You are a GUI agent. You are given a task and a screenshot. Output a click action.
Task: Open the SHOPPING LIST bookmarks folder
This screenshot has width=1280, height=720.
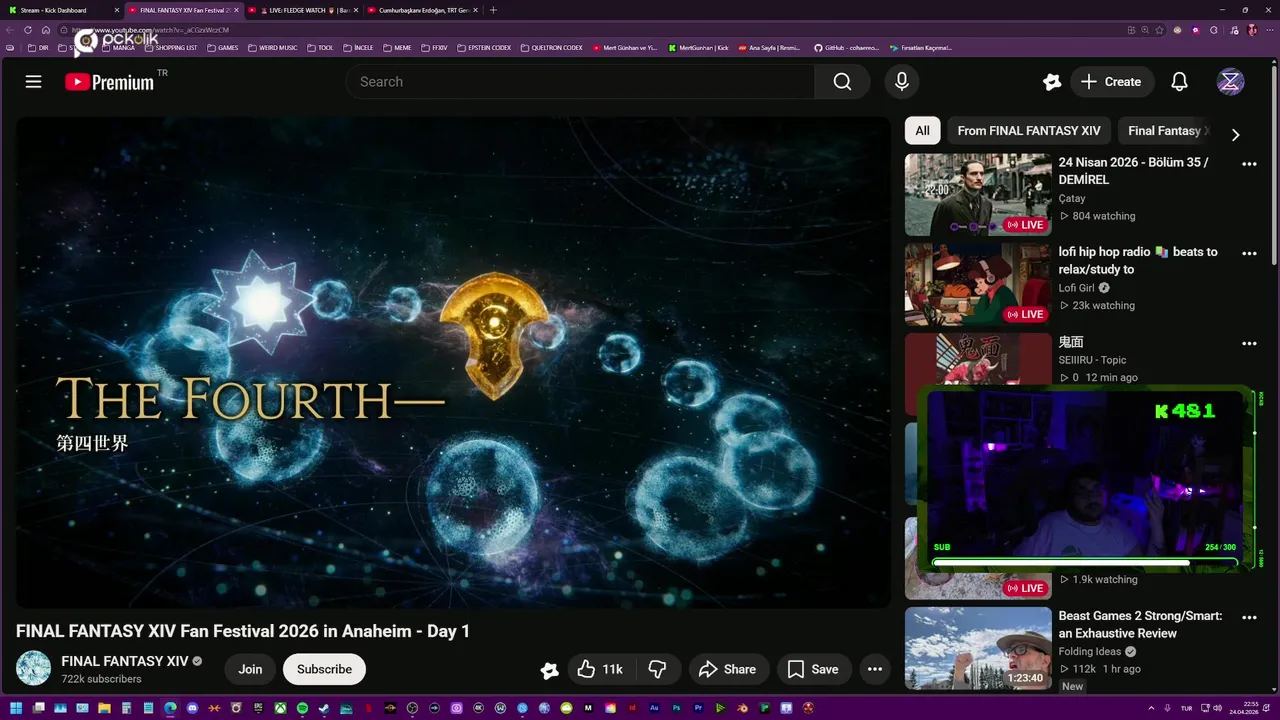click(x=170, y=48)
